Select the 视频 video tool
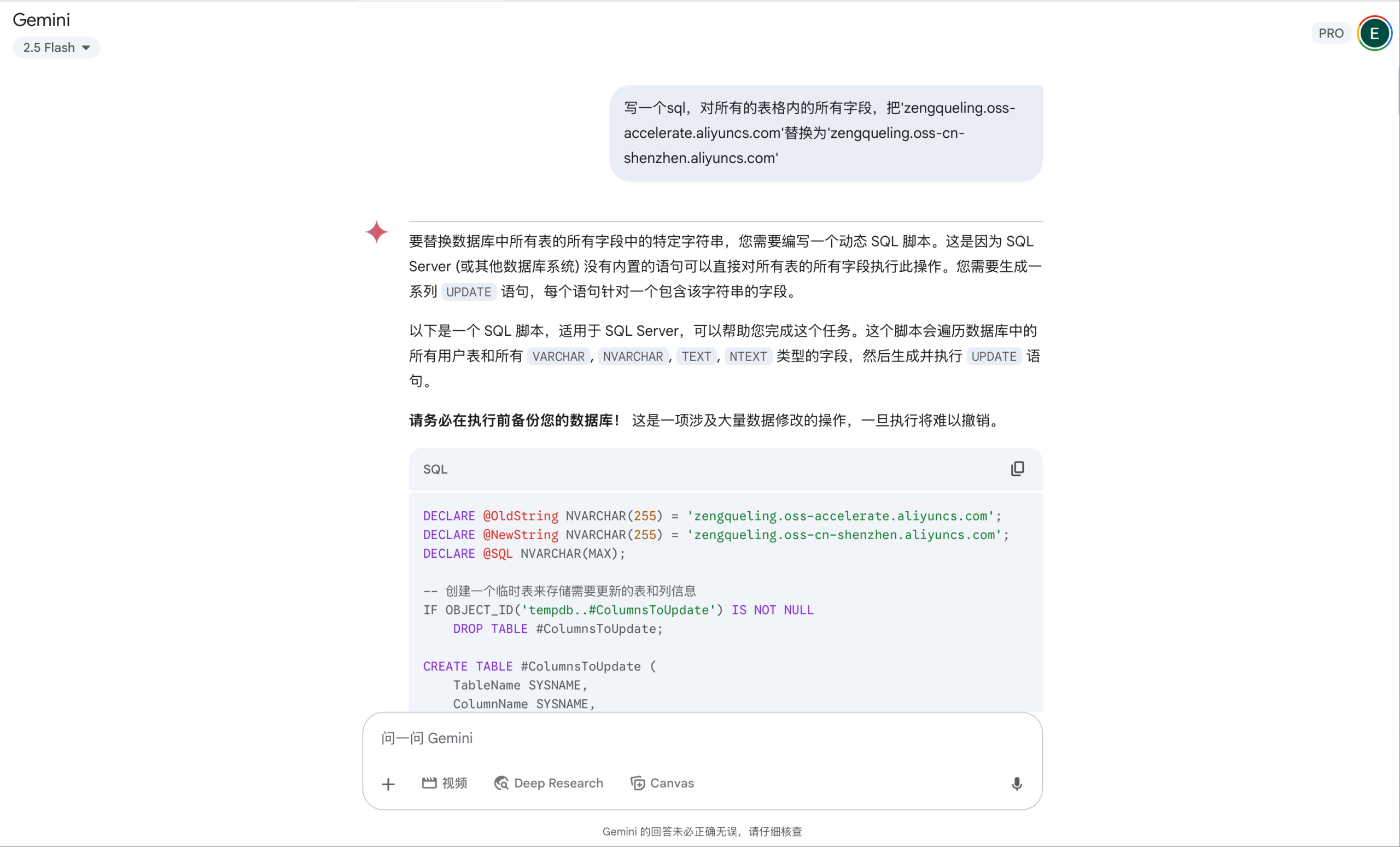 [x=444, y=784]
